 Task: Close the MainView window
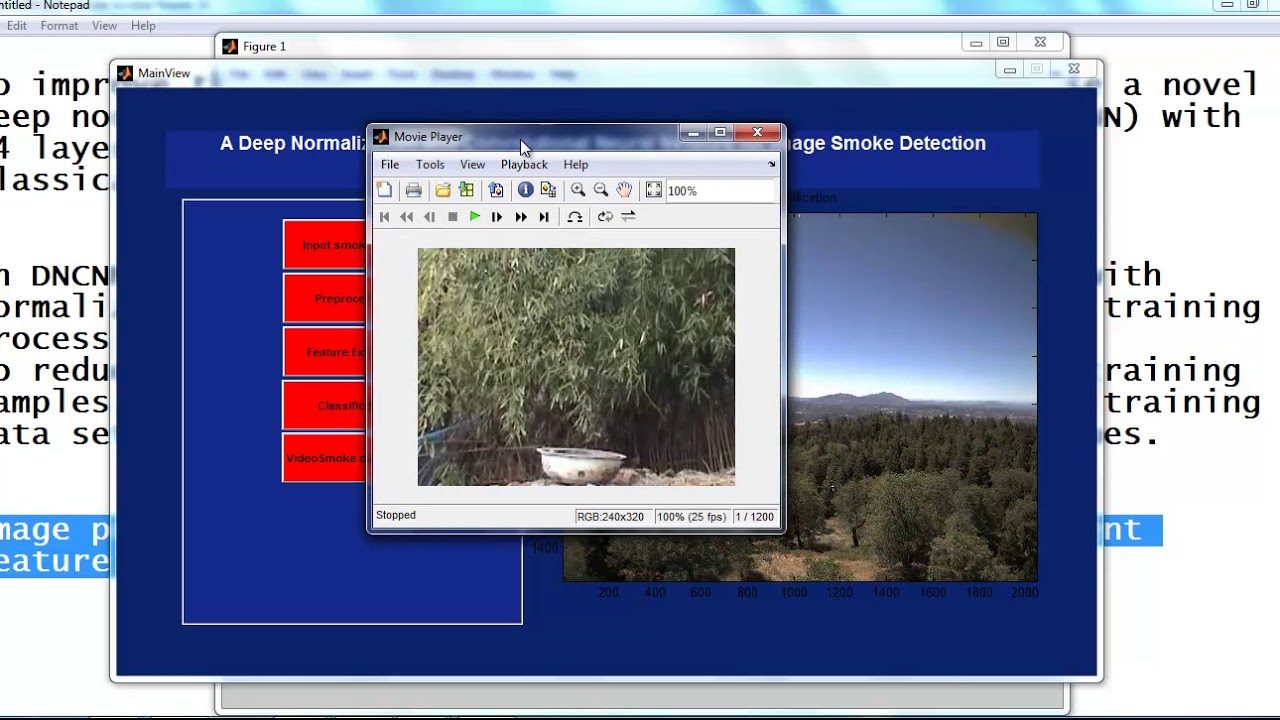pos(1073,69)
